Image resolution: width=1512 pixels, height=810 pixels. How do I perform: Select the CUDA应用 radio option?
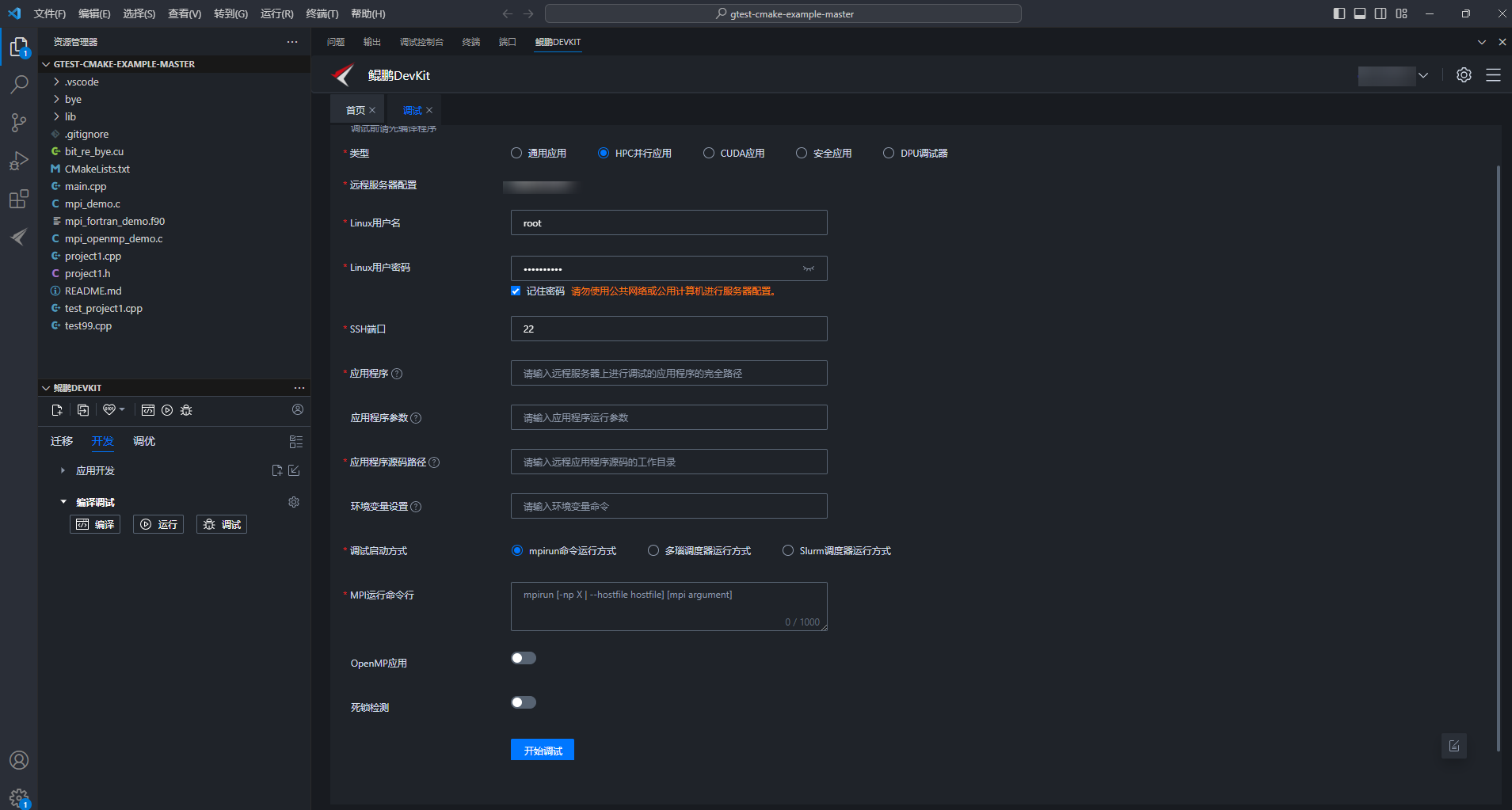[x=709, y=153]
